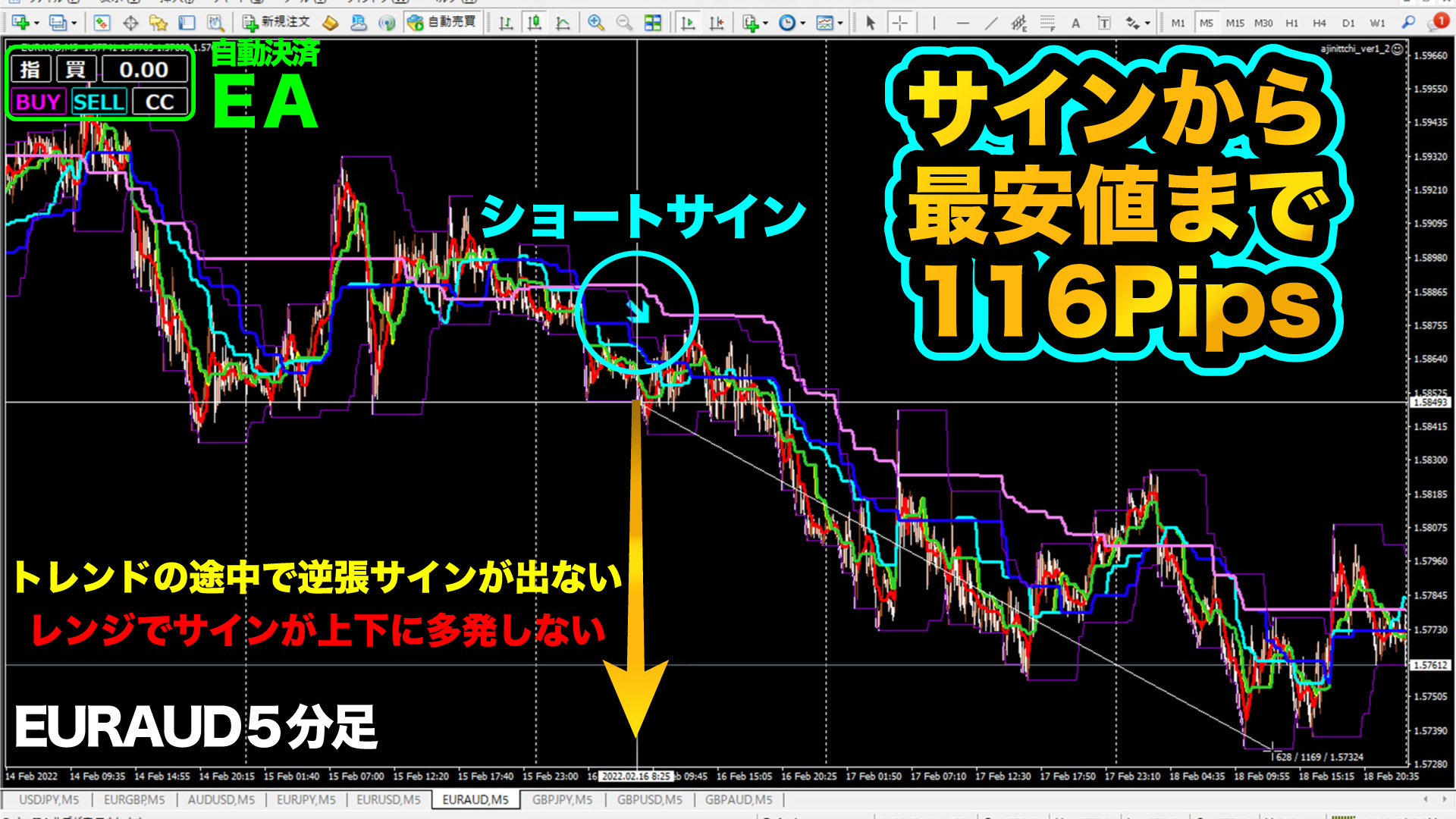Viewport: 1456px width, 819px height.
Task: Zoom in on the chart
Action: [x=596, y=23]
